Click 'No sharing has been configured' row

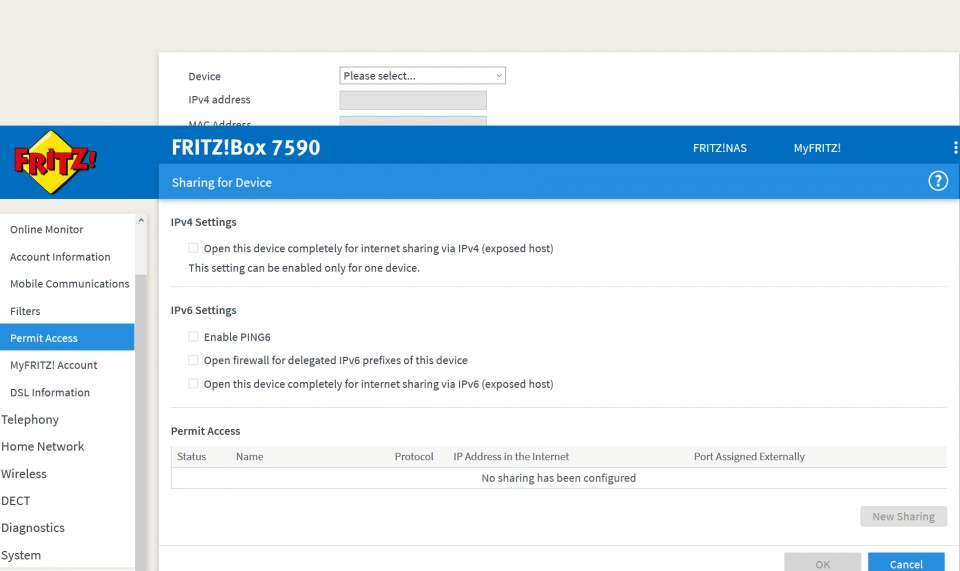(x=559, y=478)
